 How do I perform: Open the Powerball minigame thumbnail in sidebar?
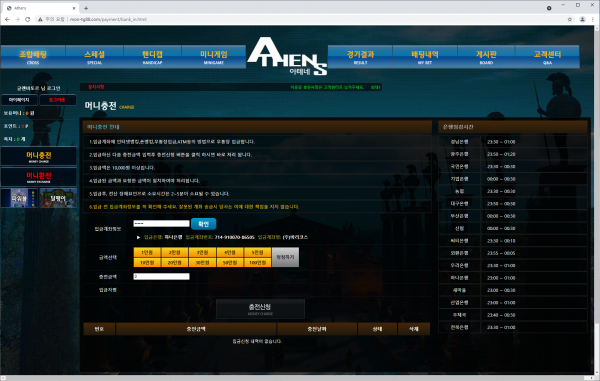pos(19,198)
